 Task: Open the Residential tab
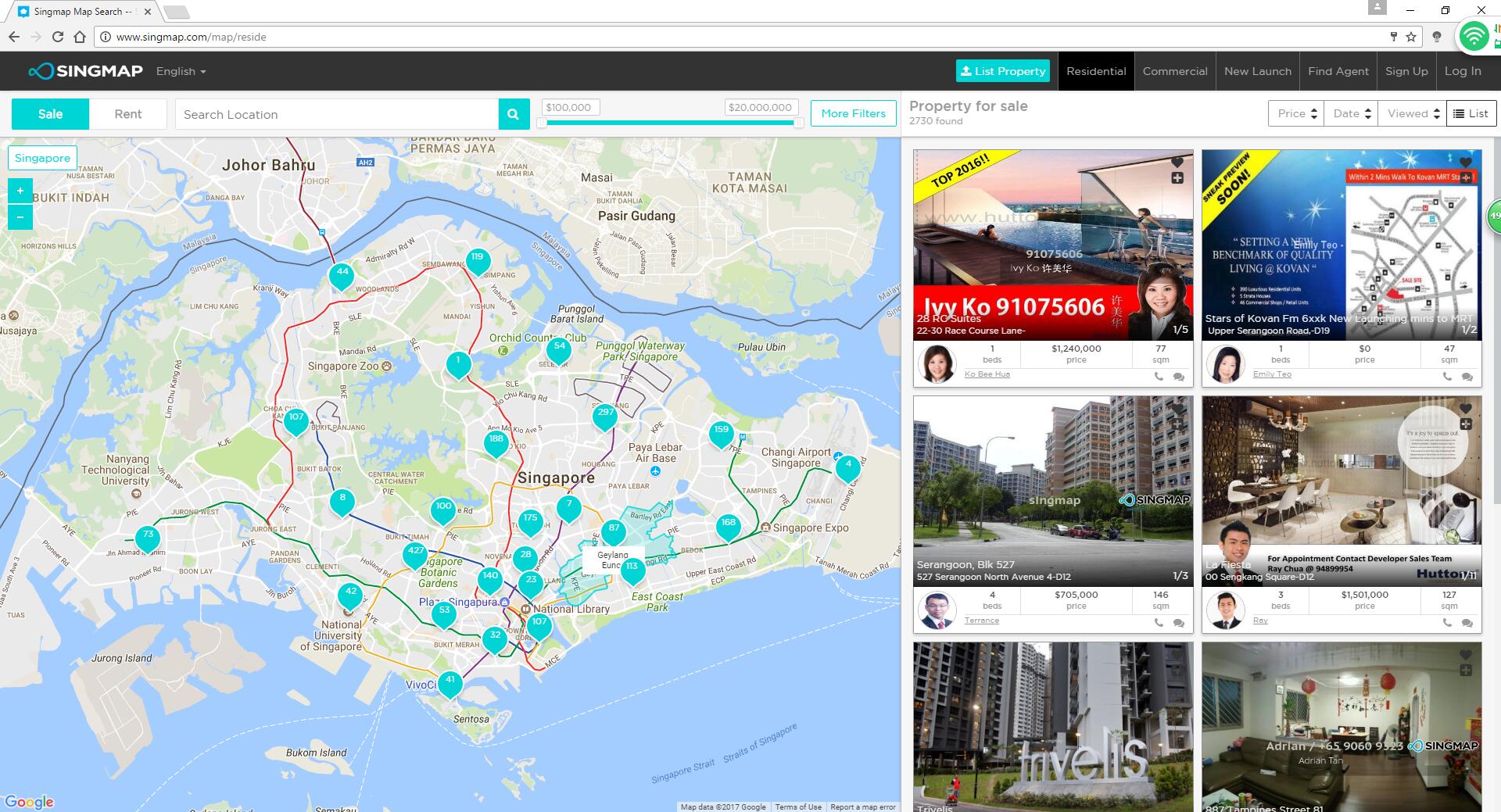click(1096, 71)
